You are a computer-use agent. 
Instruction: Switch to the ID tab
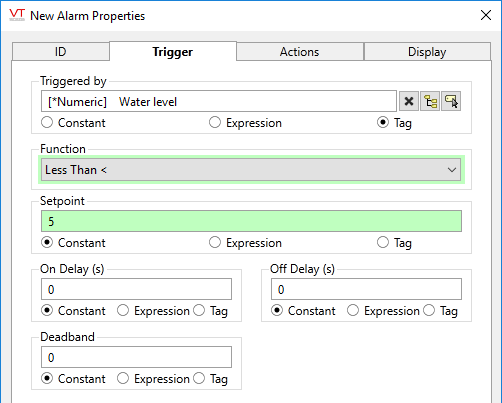click(61, 52)
